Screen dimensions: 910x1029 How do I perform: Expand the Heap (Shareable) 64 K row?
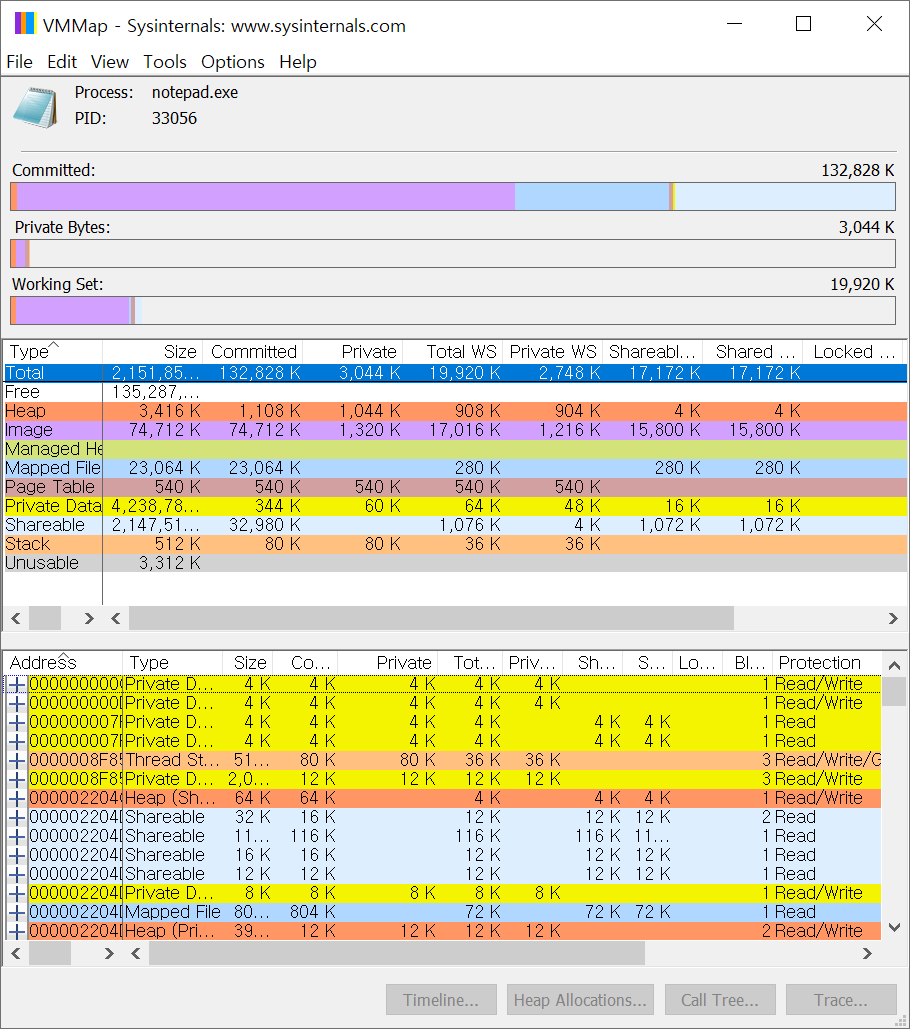17,798
